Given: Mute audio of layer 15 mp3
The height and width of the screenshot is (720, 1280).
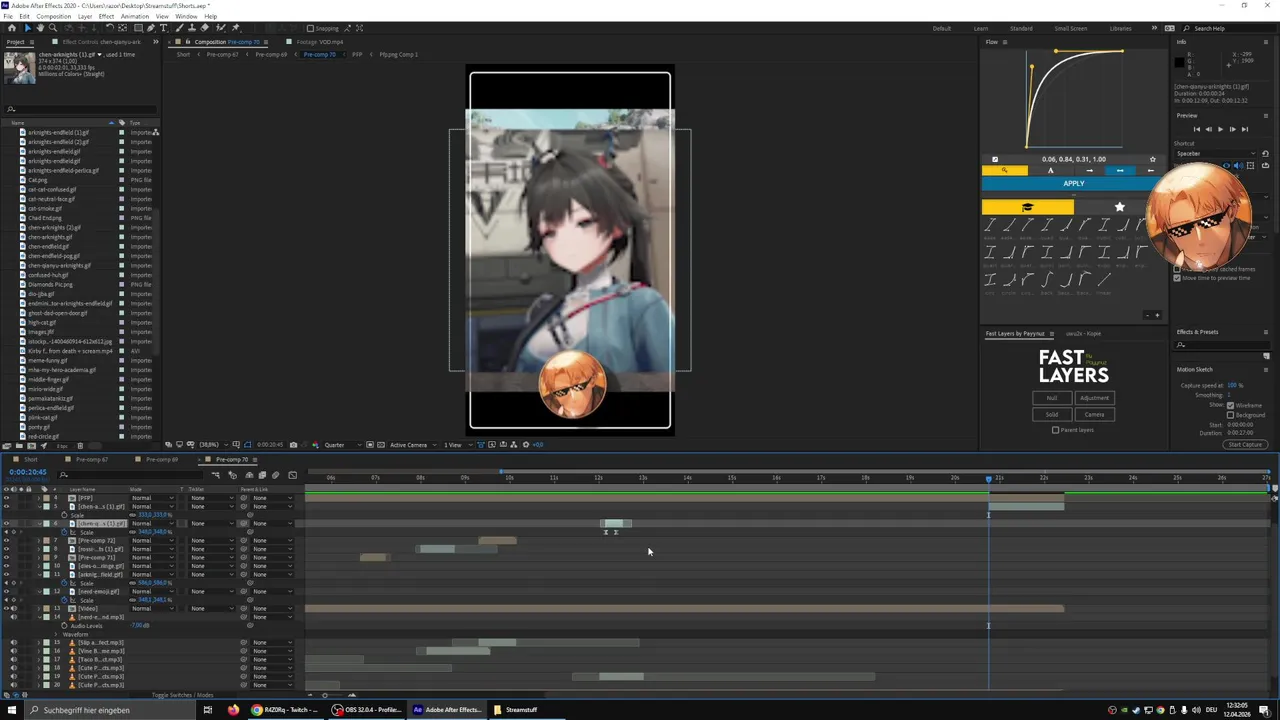Looking at the screenshot, I should click(x=14, y=642).
